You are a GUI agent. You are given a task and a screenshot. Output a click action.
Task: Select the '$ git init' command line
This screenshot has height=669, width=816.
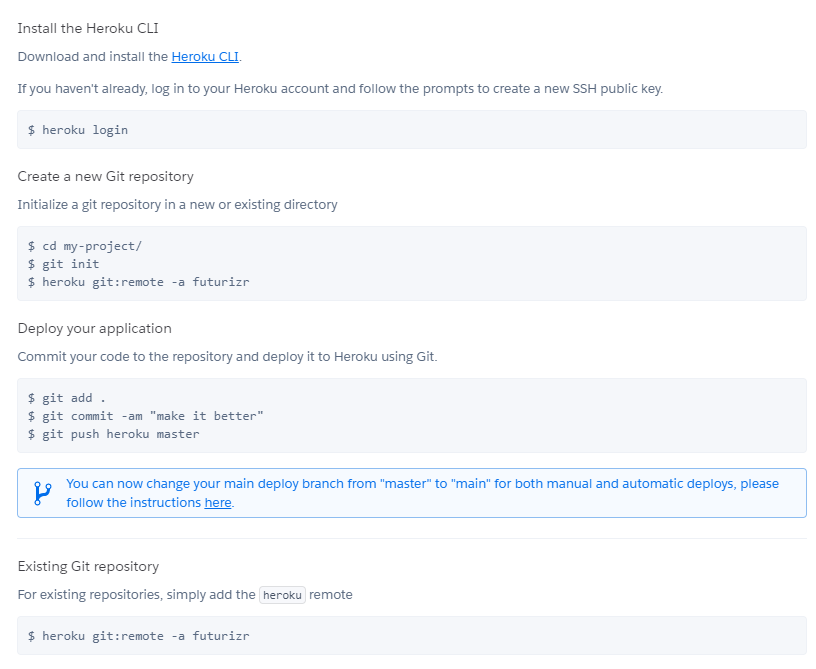click(63, 264)
